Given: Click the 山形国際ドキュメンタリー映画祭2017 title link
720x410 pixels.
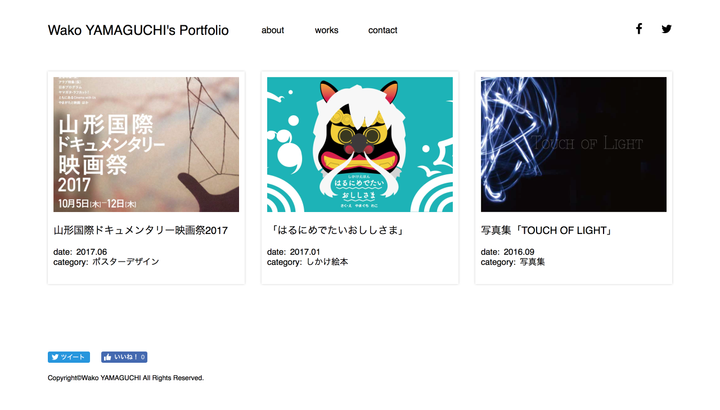Looking at the screenshot, I should pos(141,230).
